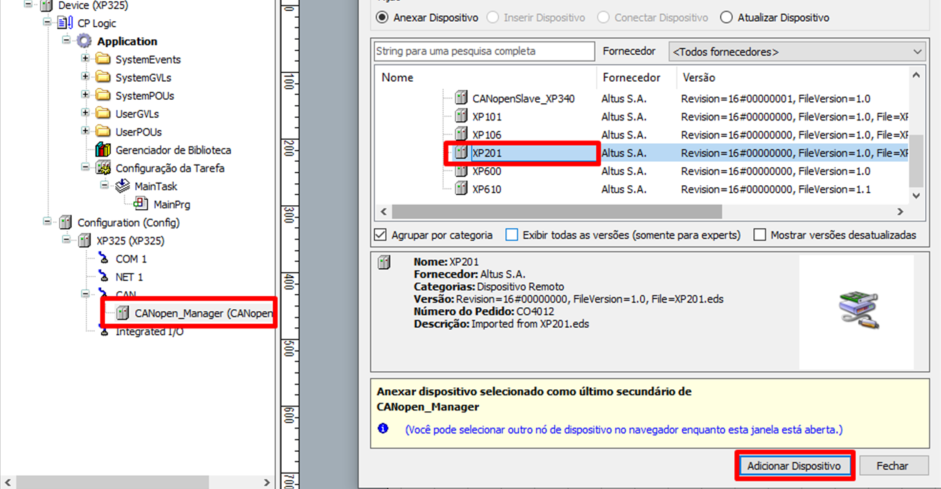Collapse the Configuration (Config) node
Image resolution: width=941 pixels, height=489 pixels.
tap(48, 222)
